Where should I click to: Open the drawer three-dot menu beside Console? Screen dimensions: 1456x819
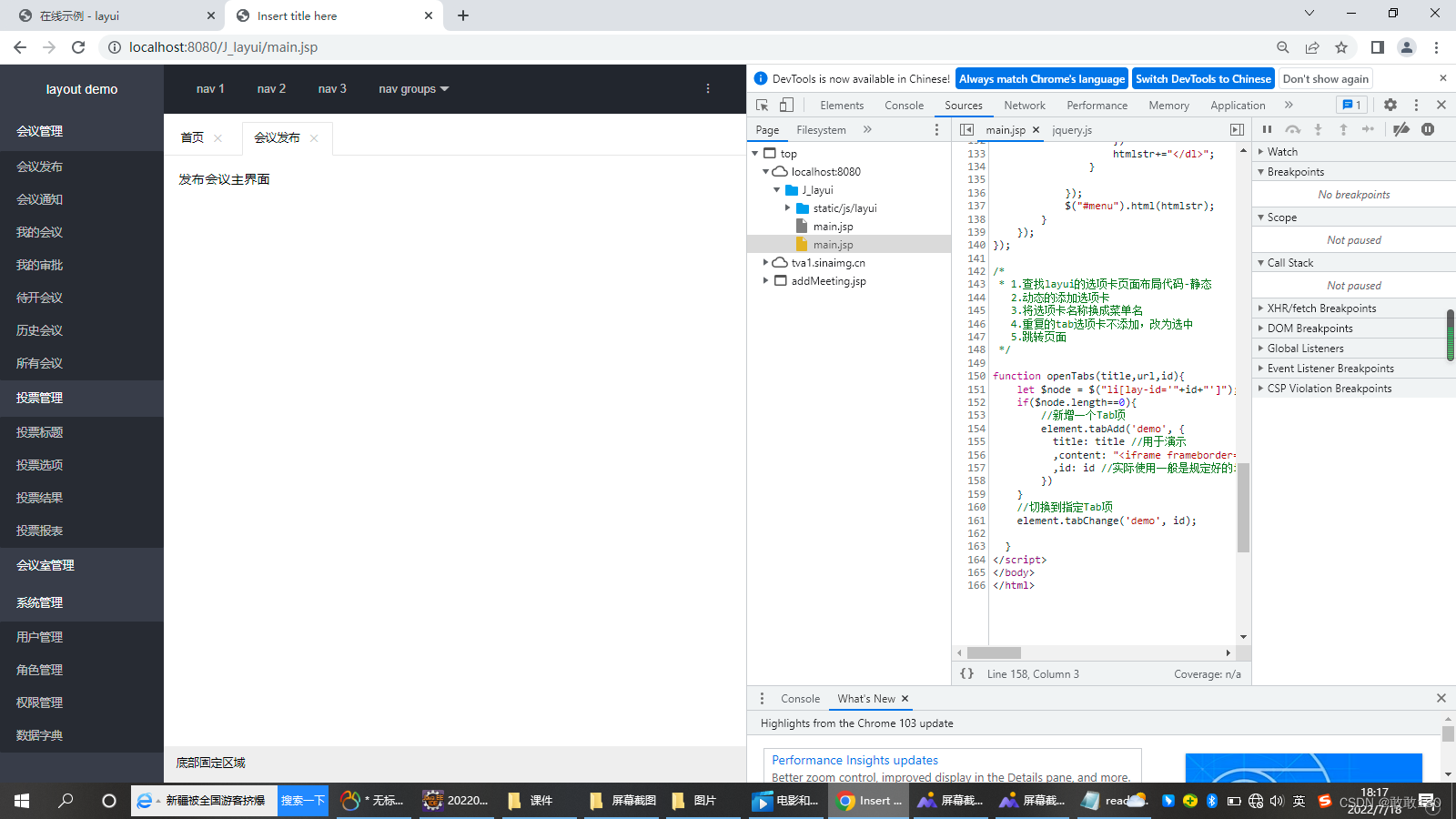[762, 698]
